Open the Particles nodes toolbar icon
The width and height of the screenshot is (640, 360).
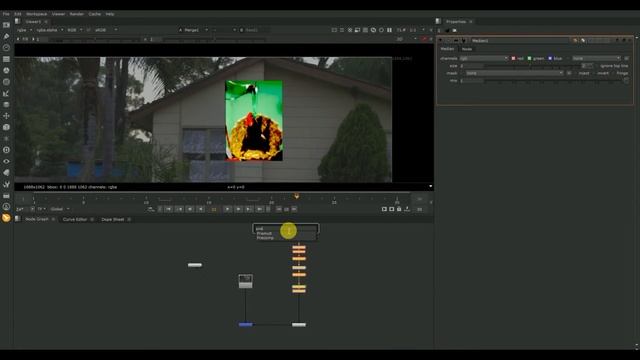[x=6, y=139]
